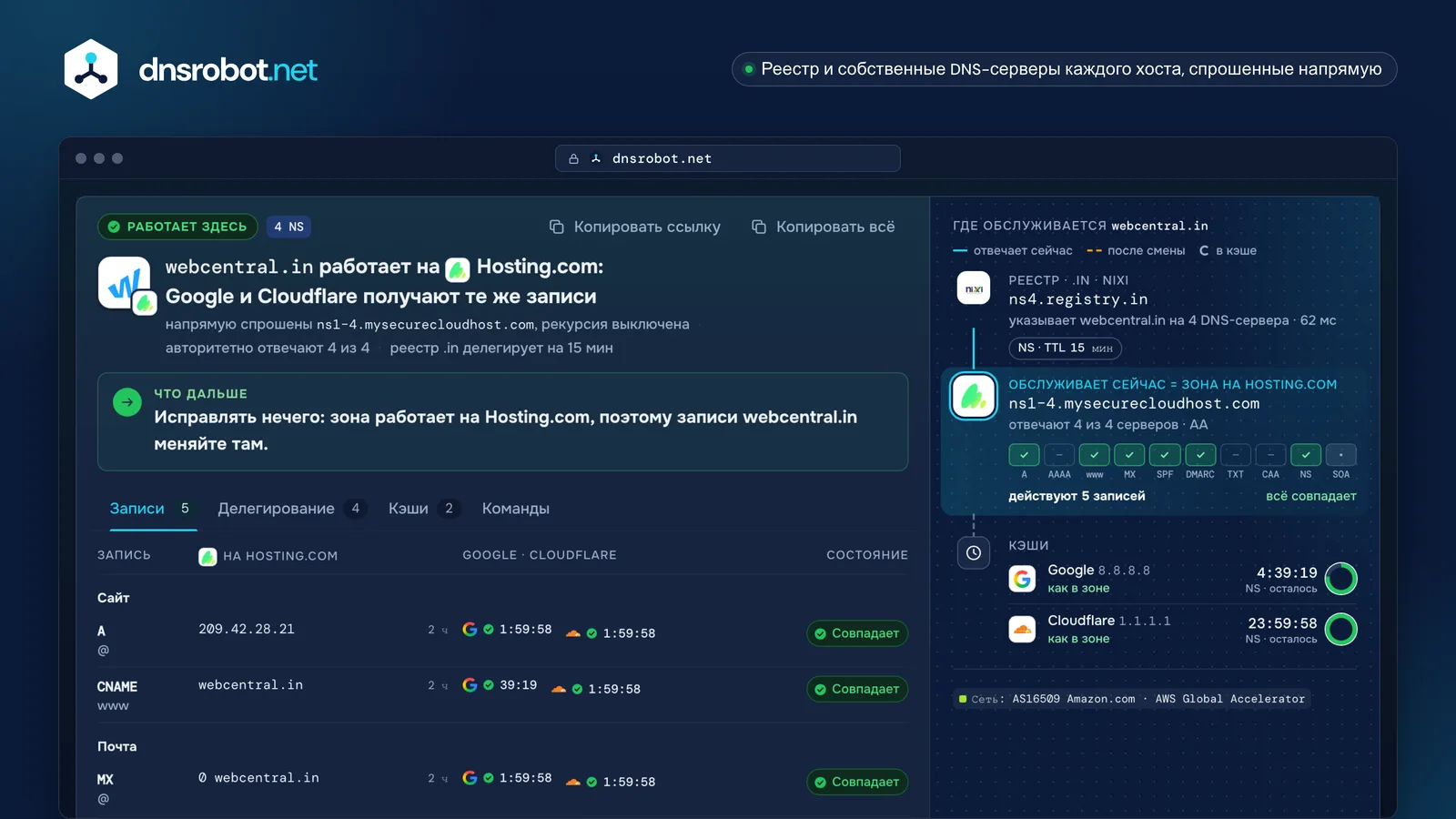Open the Кэши tab
This screenshot has width=1456, height=819.
423,509
